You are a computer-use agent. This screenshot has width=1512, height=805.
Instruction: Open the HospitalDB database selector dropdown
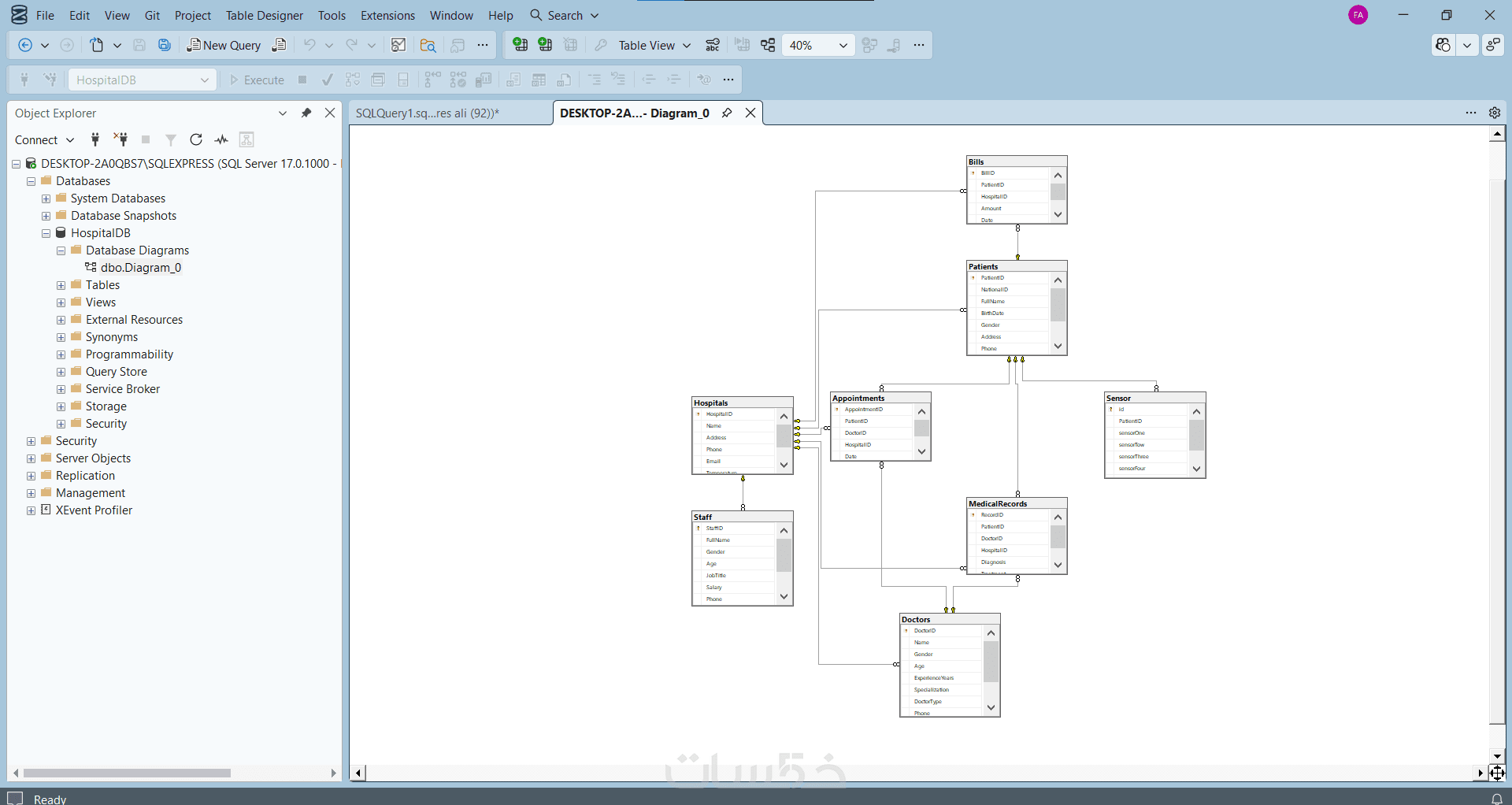tap(143, 80)
